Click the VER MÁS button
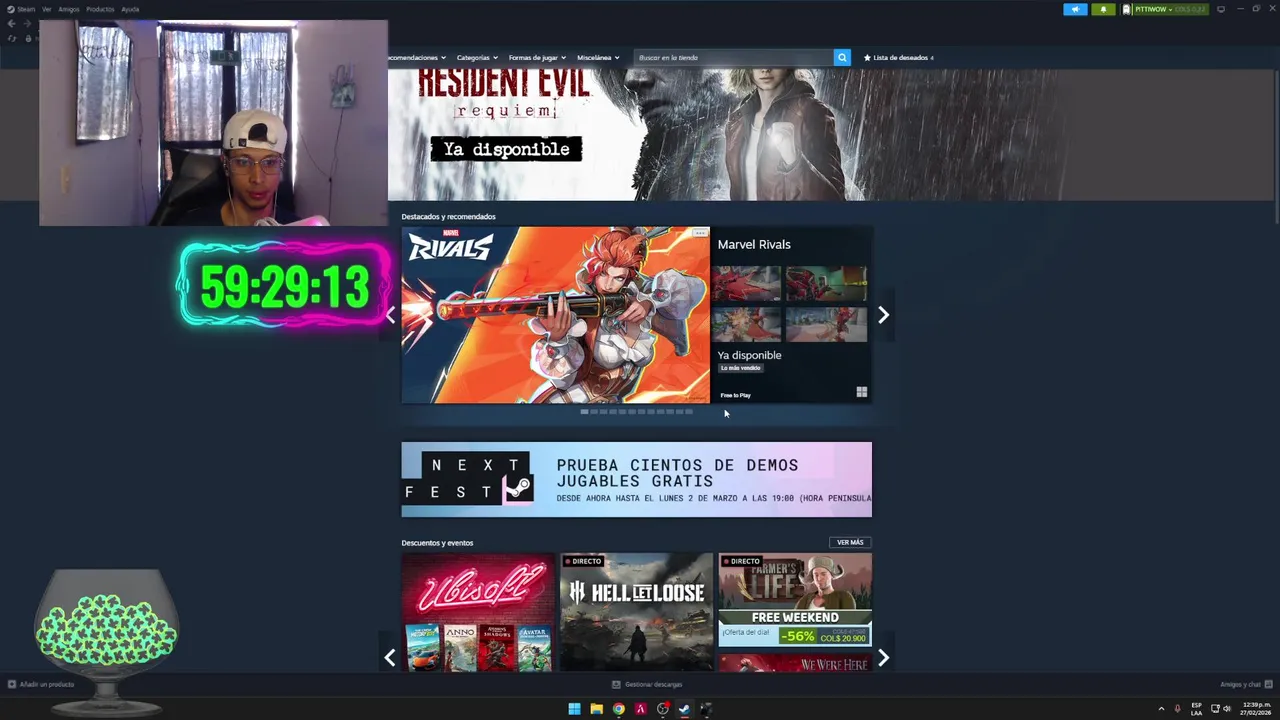 coord(850,543)
